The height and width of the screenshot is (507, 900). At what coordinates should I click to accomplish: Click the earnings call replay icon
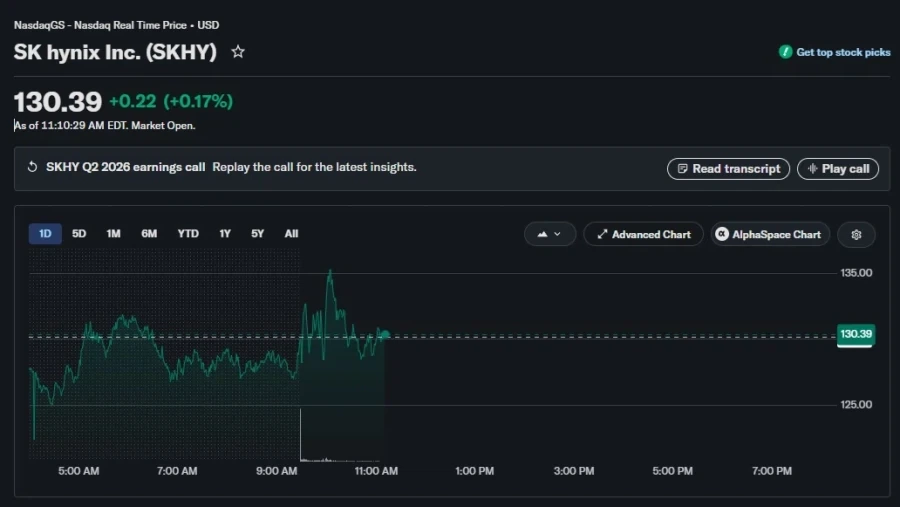[x=33, y=167]
